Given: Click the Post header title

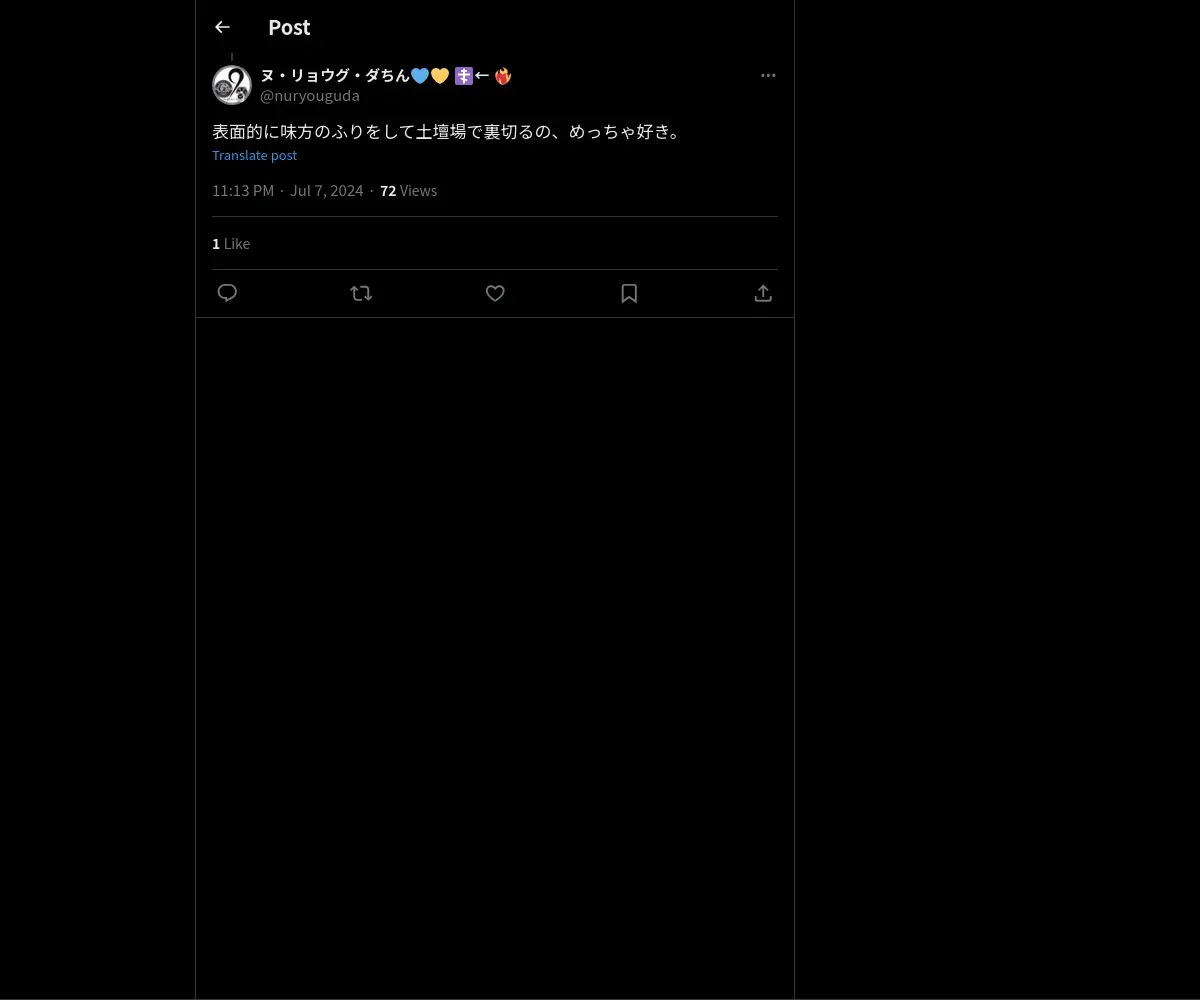Looking at the screenshot, I should coord(289,27).
